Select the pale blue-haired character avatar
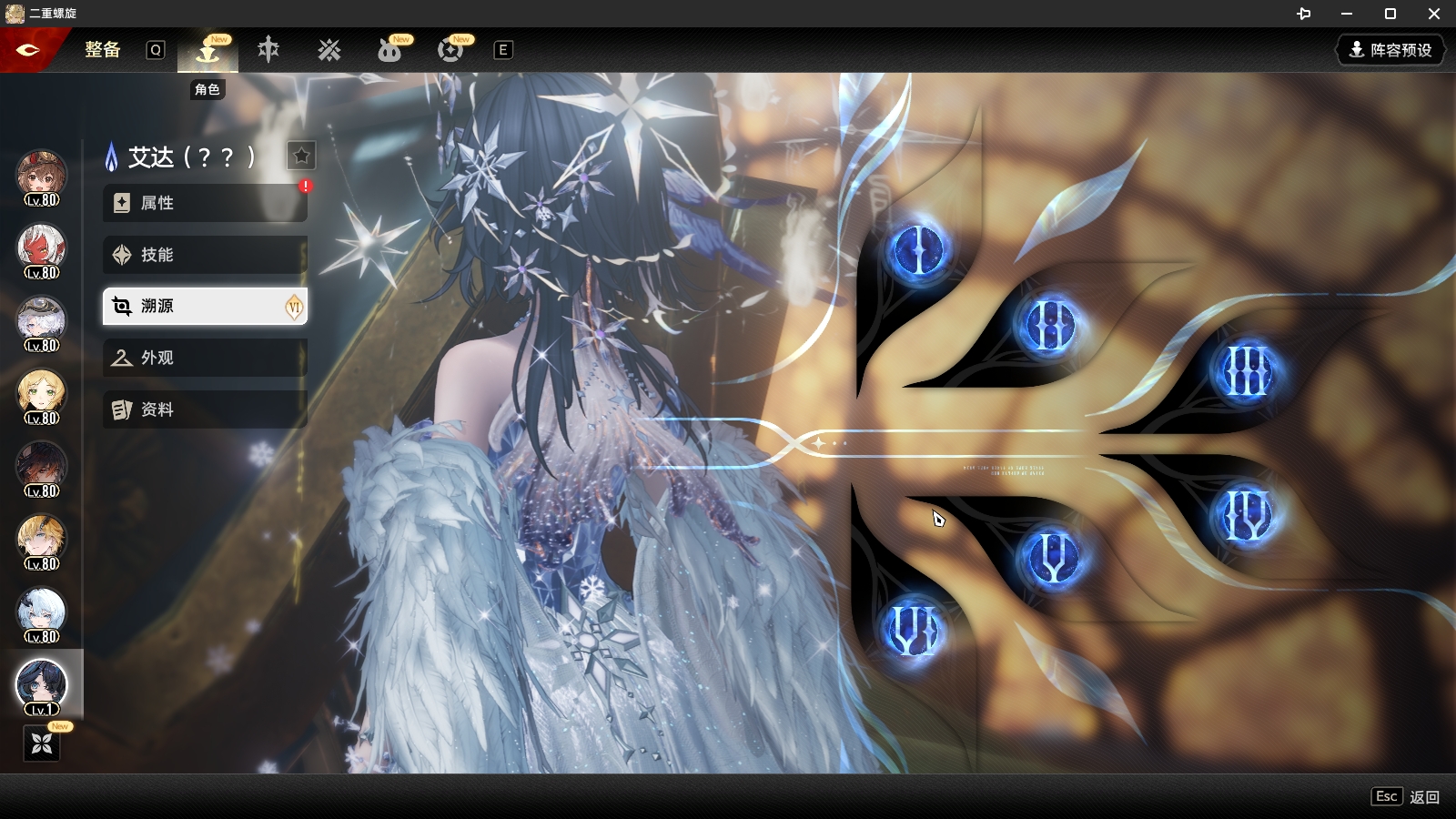This screenshot has height=819, width=1456. (x=41, y=614)
